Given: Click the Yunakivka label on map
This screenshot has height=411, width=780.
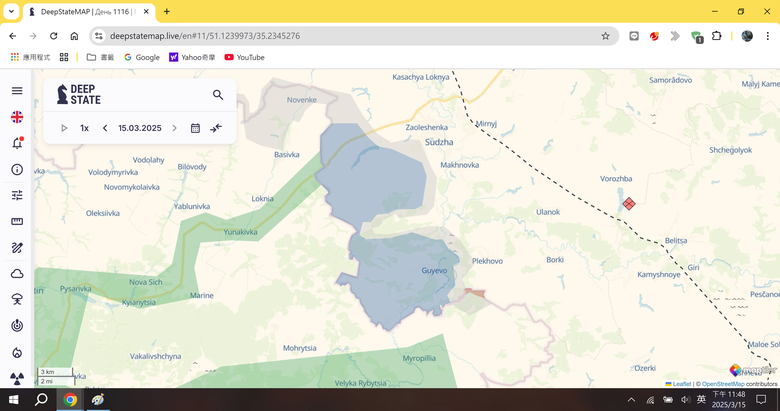Looking at the screenshot, I should pos(240,232).
